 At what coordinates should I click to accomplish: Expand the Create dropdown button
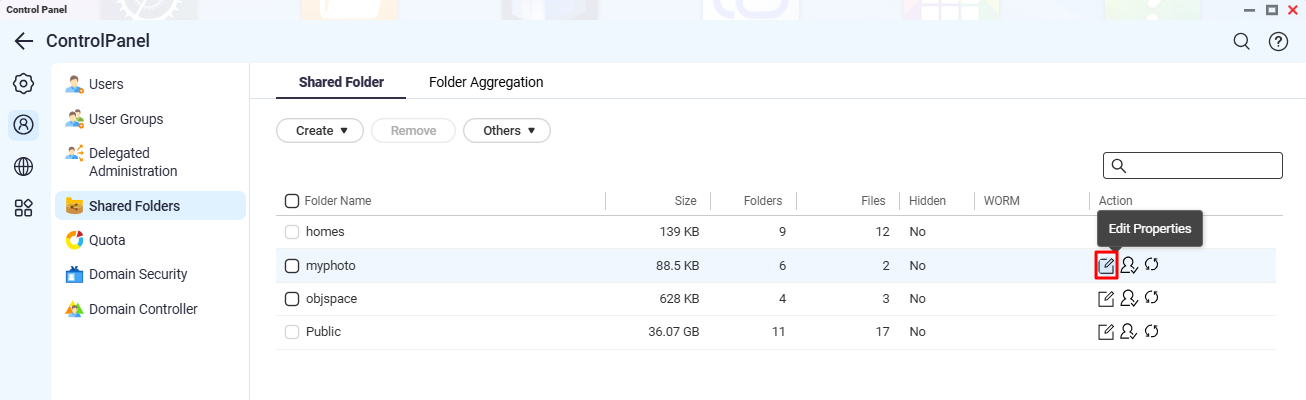(x=320, y=130)
